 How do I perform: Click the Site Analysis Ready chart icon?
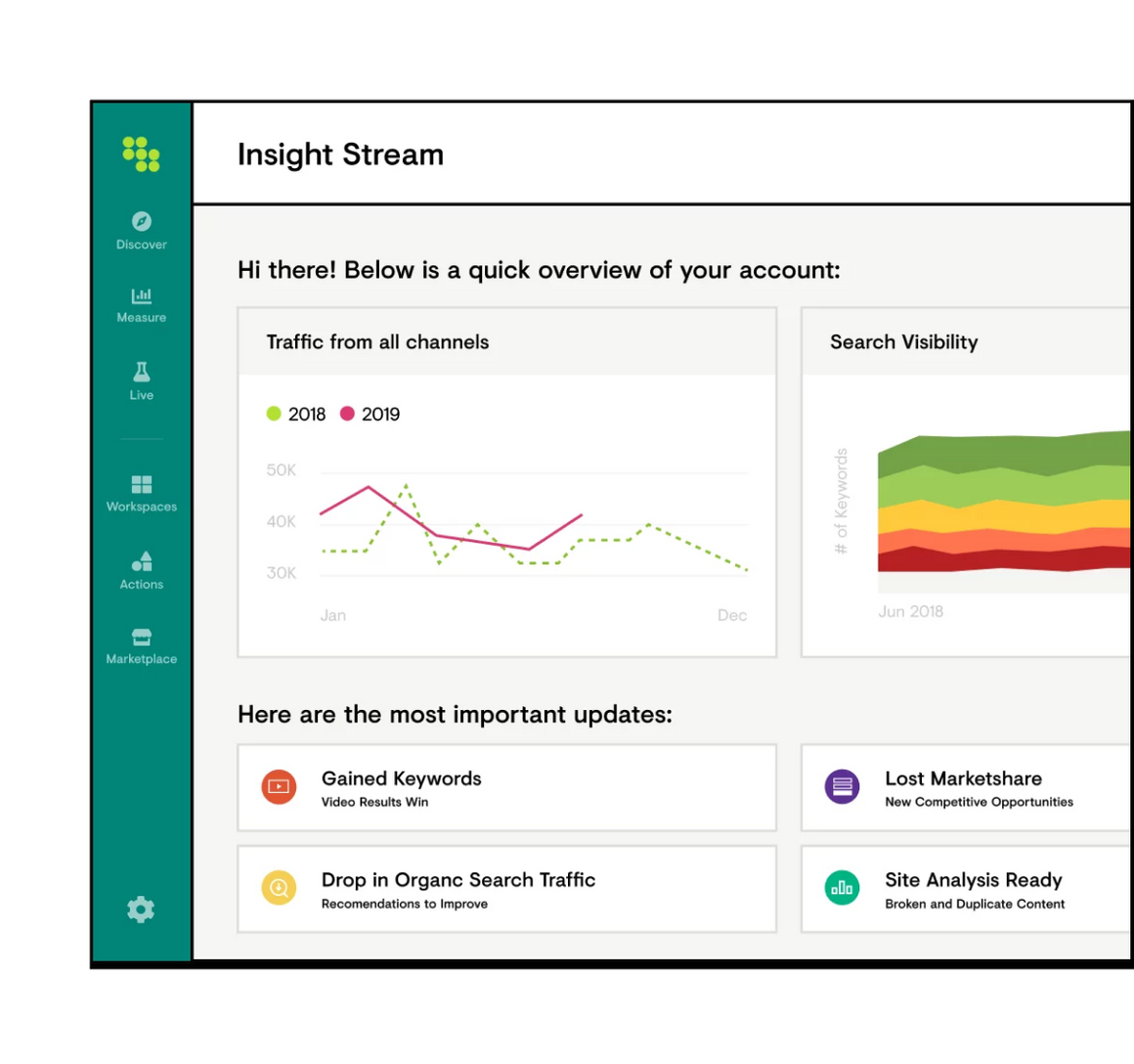(842, 888)
